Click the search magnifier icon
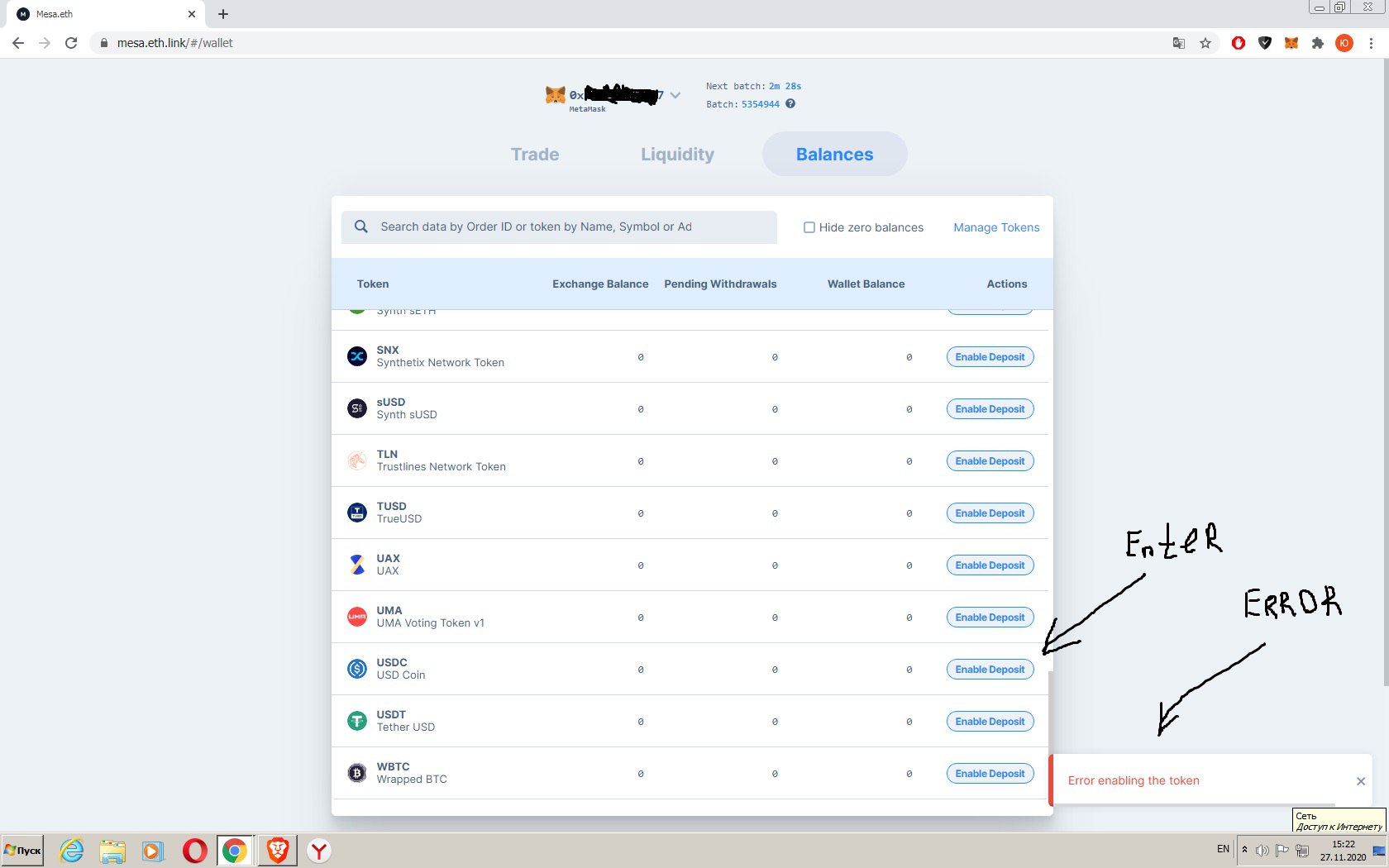This screenshot has height=868, width=1389. click(361, 227)
